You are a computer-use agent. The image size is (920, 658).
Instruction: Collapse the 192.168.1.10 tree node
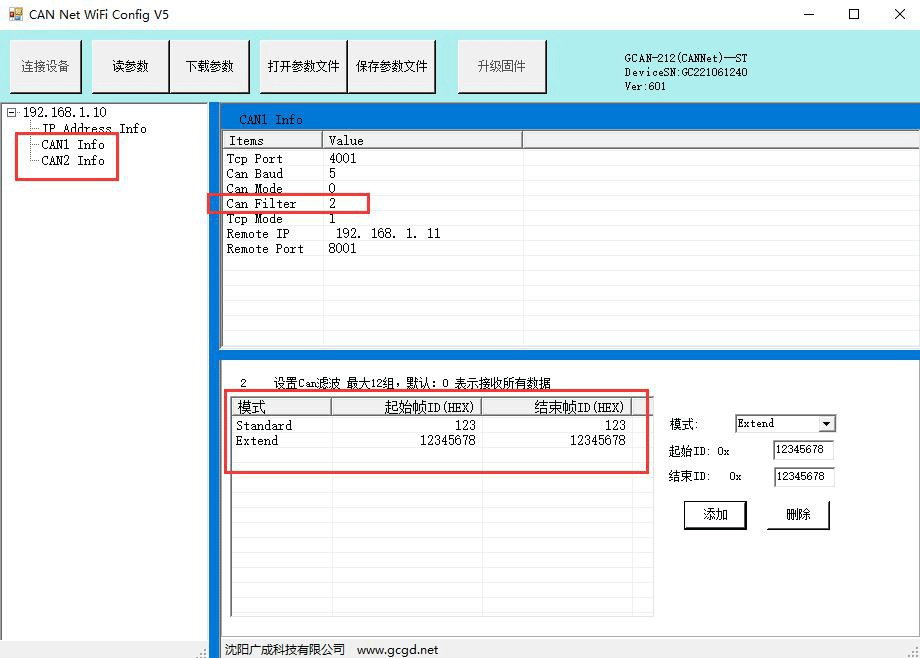[x=12, y=113]
